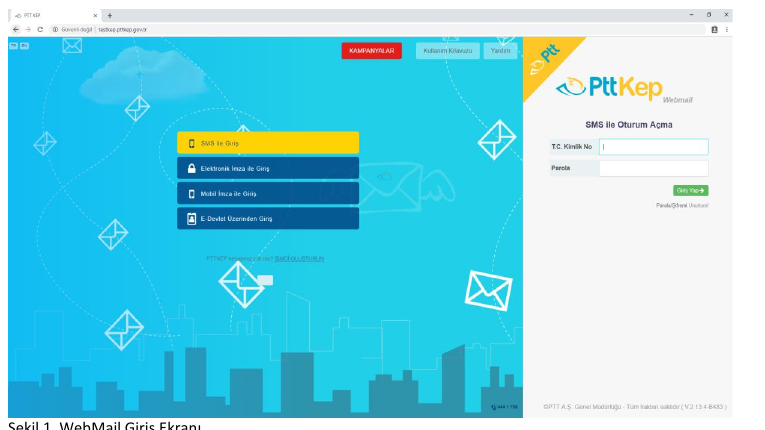The width and height of the screenshot is (765, 430).
Task: Click the 444 1 788 phone number
Action: [504, 407]
